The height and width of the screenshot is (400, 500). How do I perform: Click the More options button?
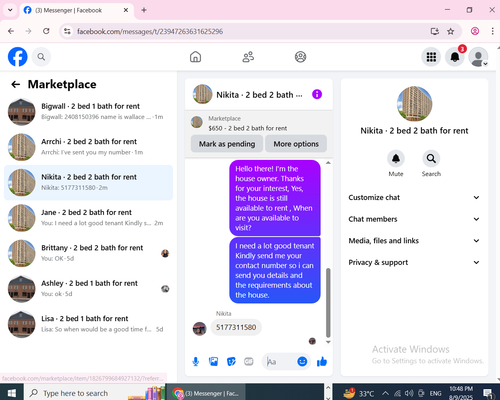[x=296, y=144]
